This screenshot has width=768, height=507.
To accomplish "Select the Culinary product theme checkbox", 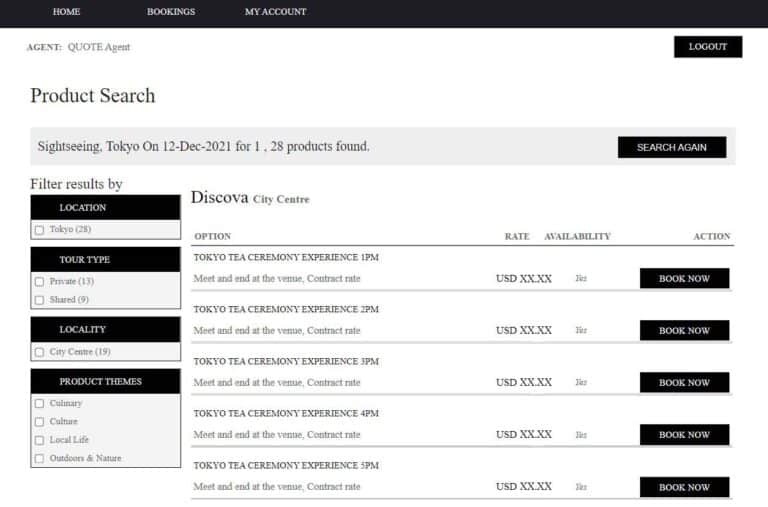I will (40, 404).
